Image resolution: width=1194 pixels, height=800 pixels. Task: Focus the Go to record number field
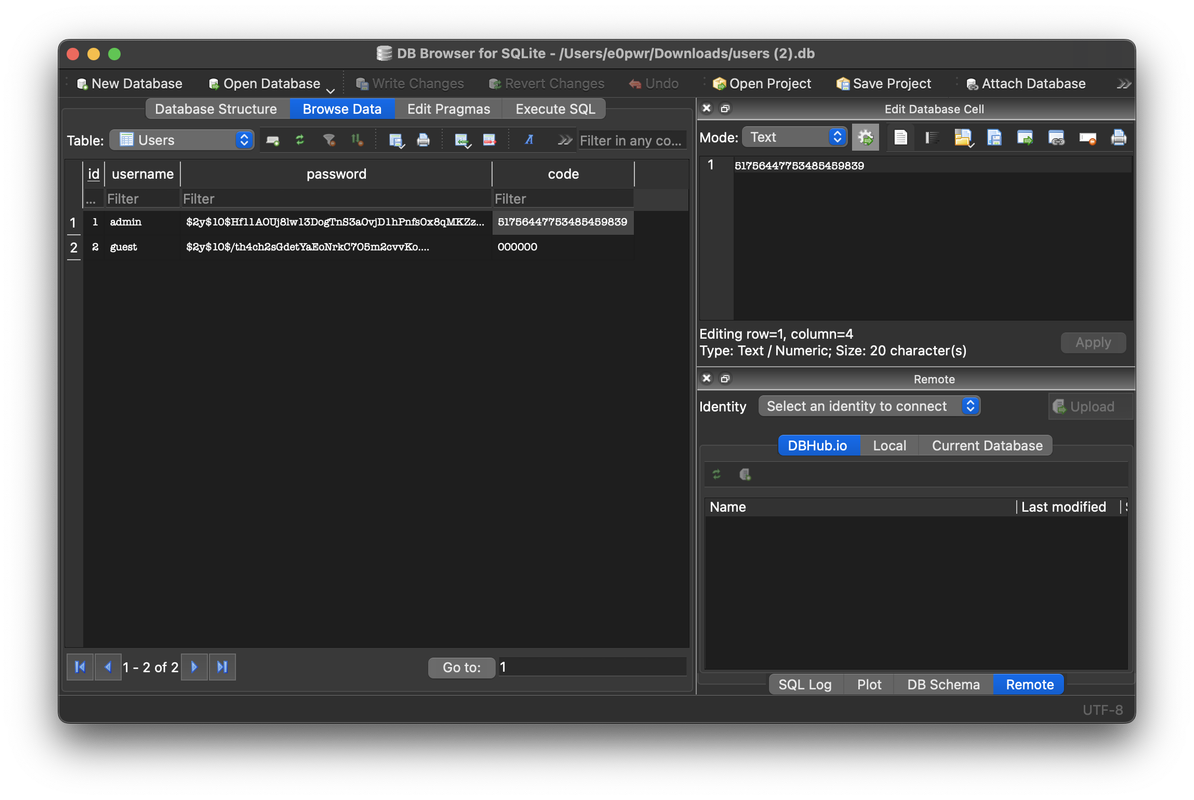coord(592,668)
